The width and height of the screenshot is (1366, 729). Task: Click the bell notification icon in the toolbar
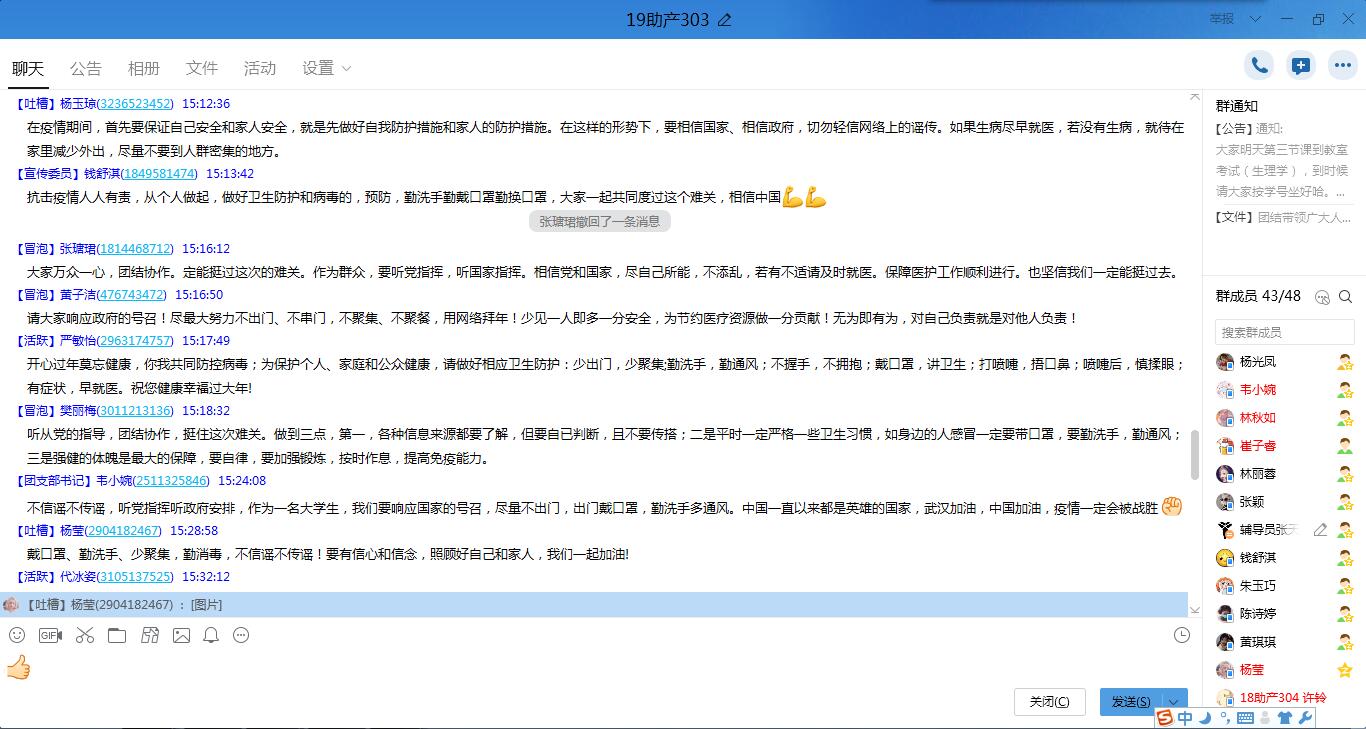coord(211,635)
